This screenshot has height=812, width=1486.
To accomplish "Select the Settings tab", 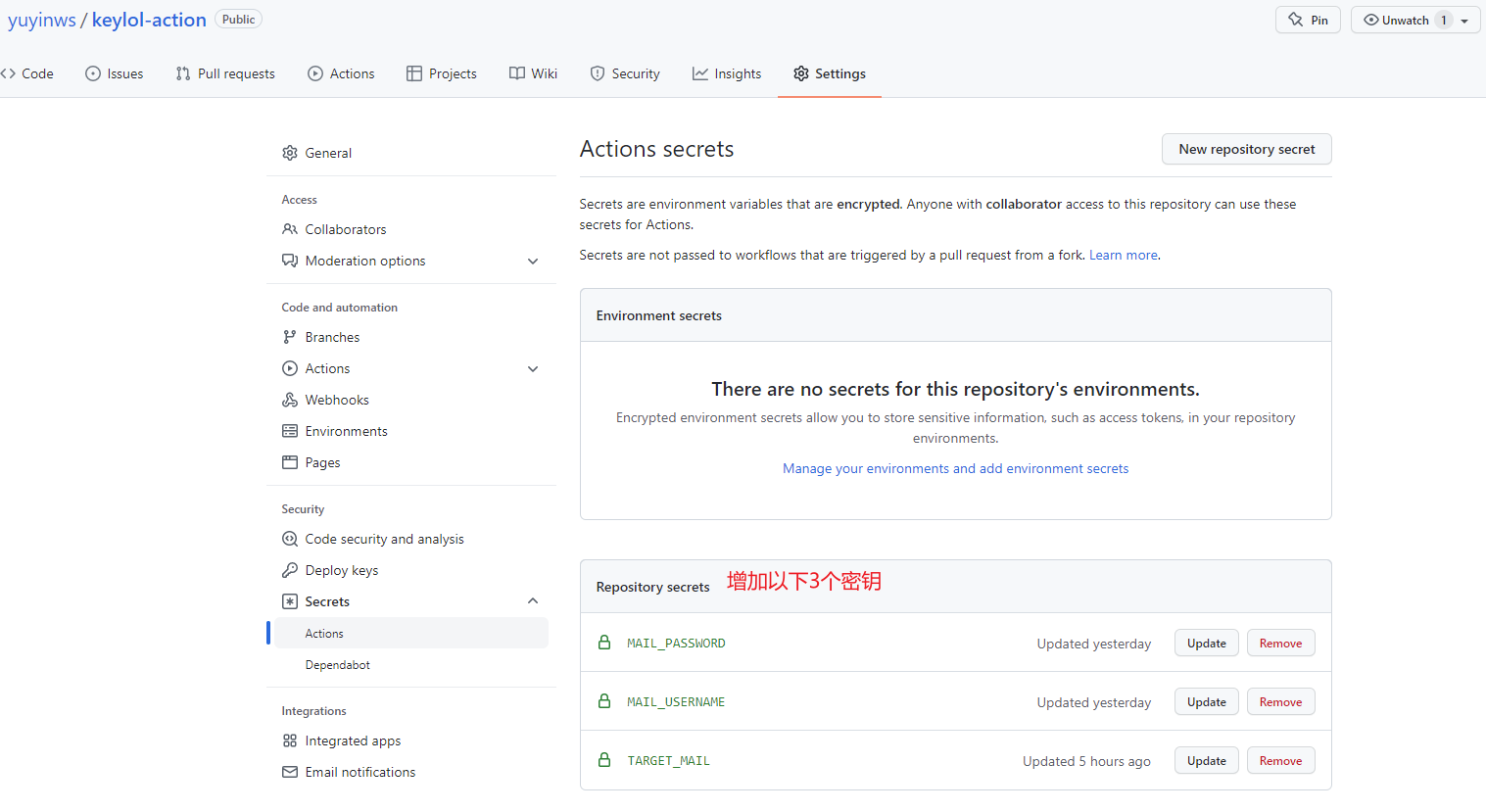I will pyautogui.click(x=830, y=73).
